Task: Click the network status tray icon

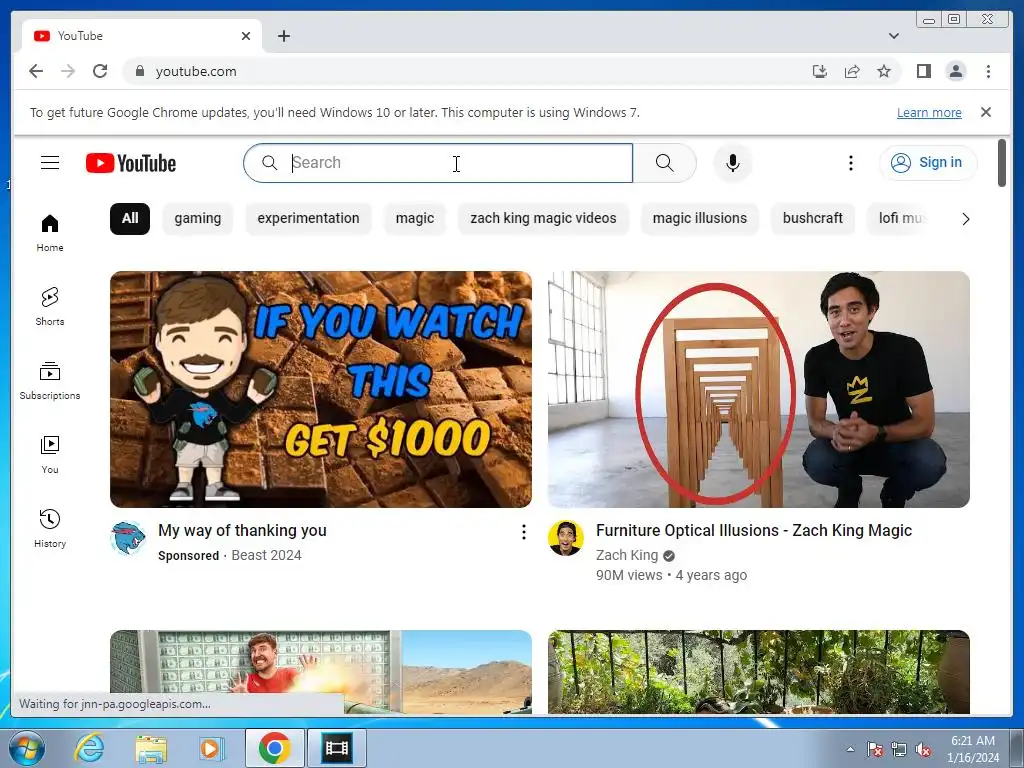Action: pos(899,750)
